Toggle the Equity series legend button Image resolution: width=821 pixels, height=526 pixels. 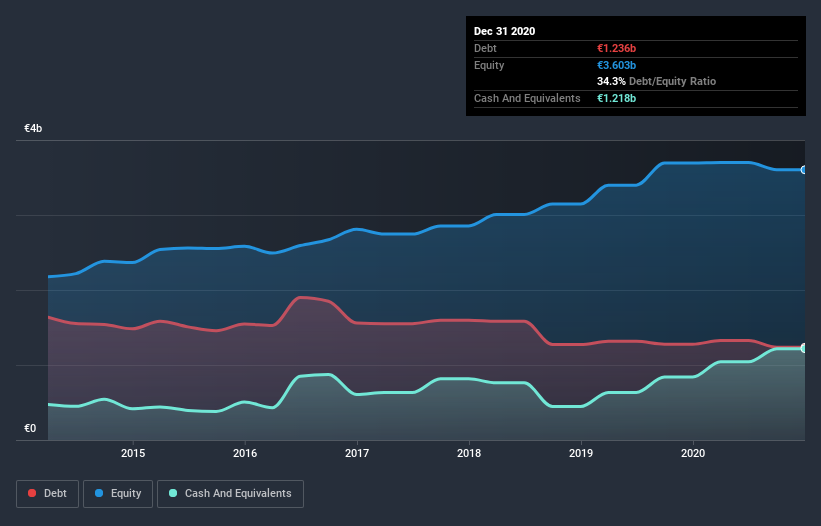[118, 494]
